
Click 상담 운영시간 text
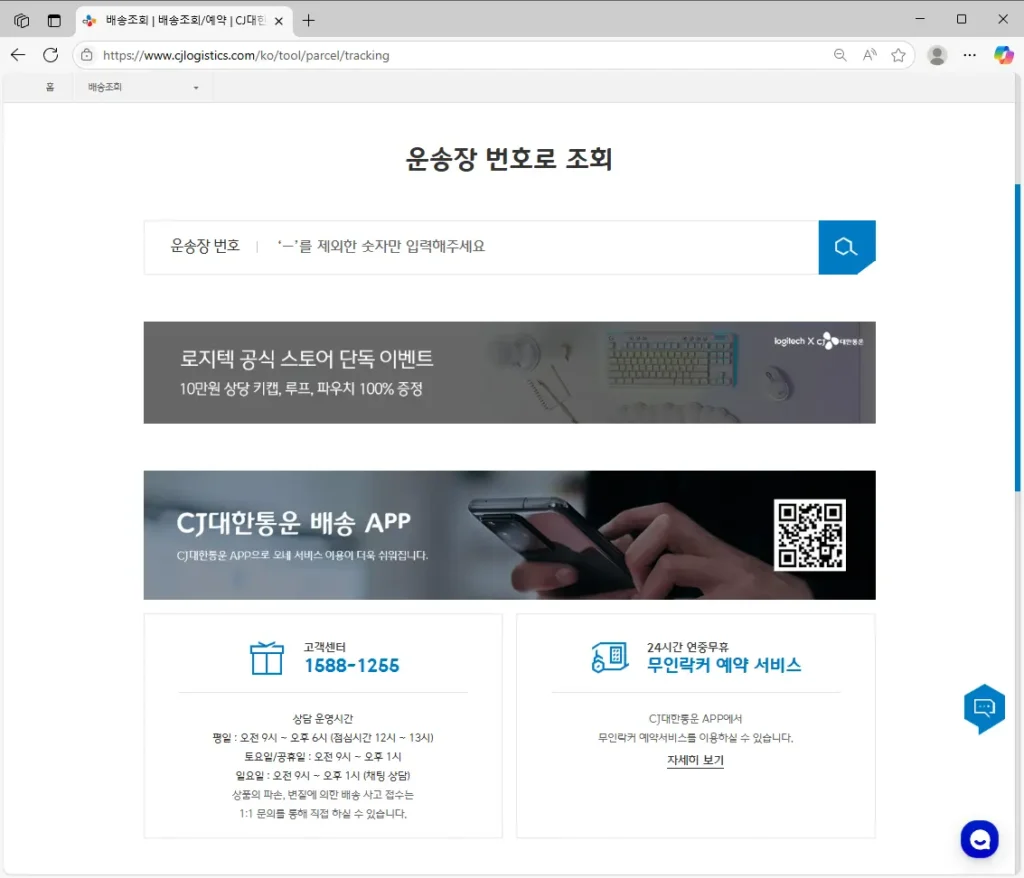pos(323,719)
